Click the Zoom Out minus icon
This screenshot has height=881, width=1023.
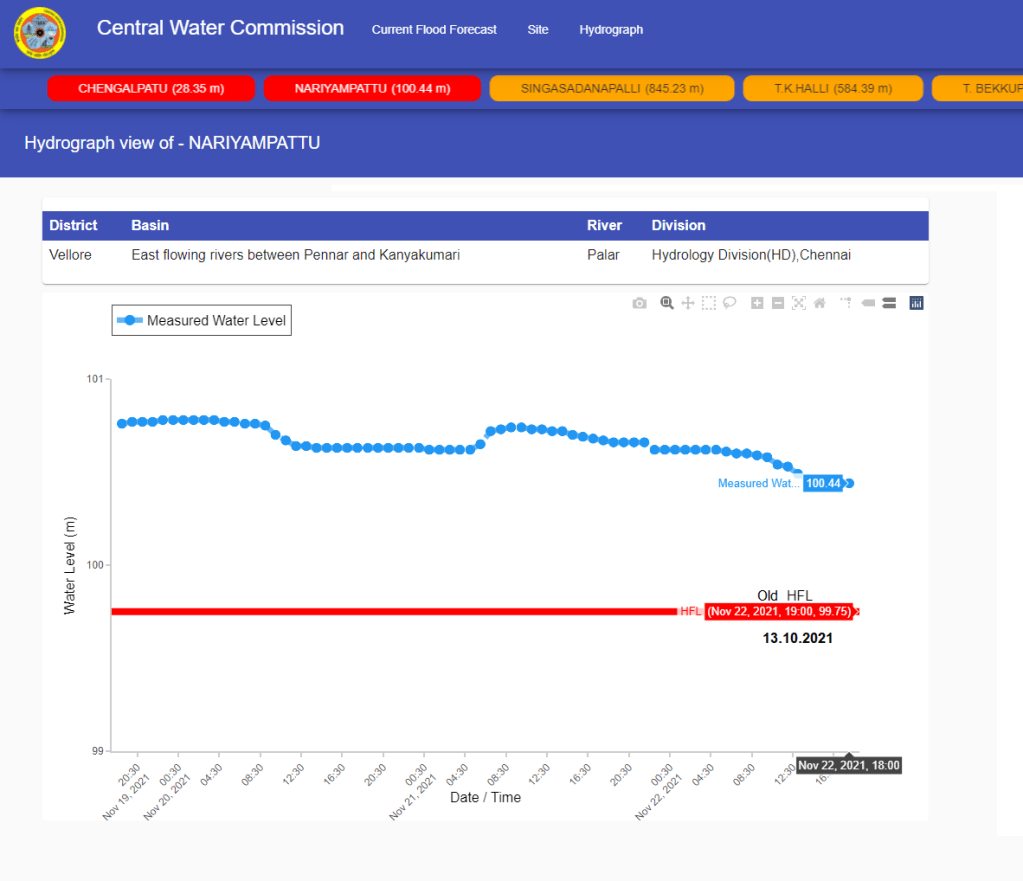(x=778, y=303)
